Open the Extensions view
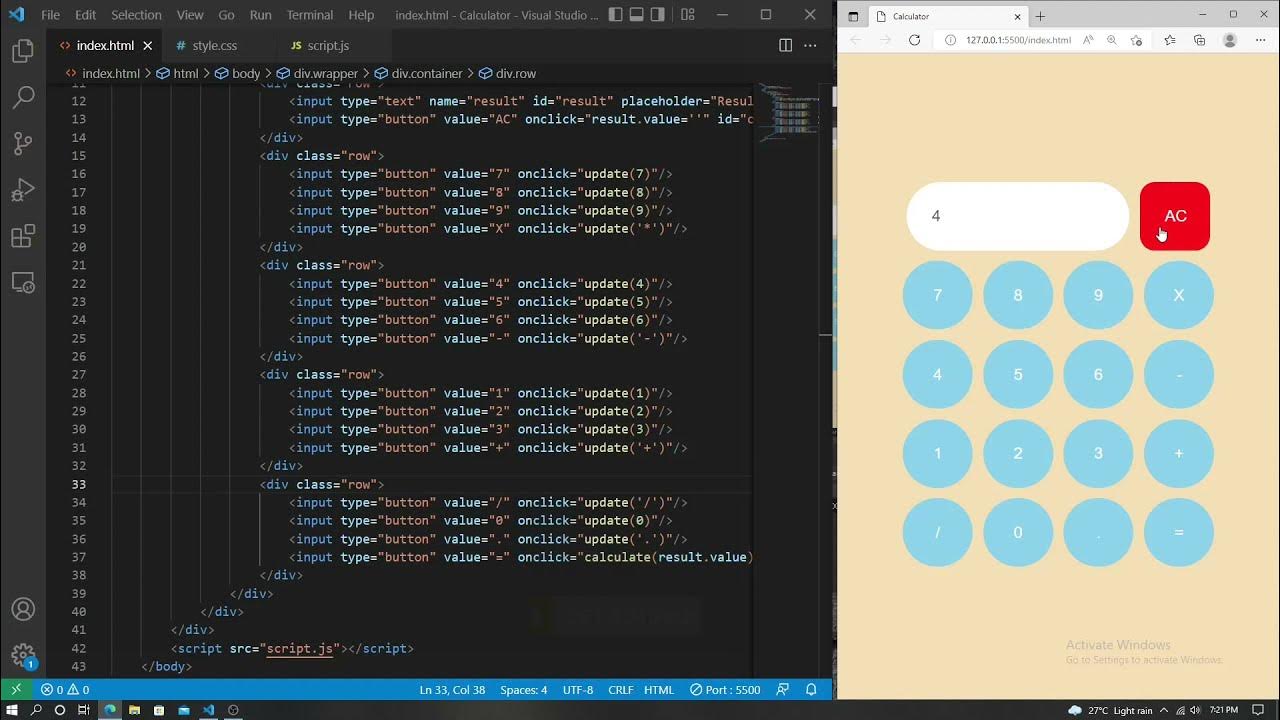This screenshot has height=720, width=1280. click(x=23, y=236)
